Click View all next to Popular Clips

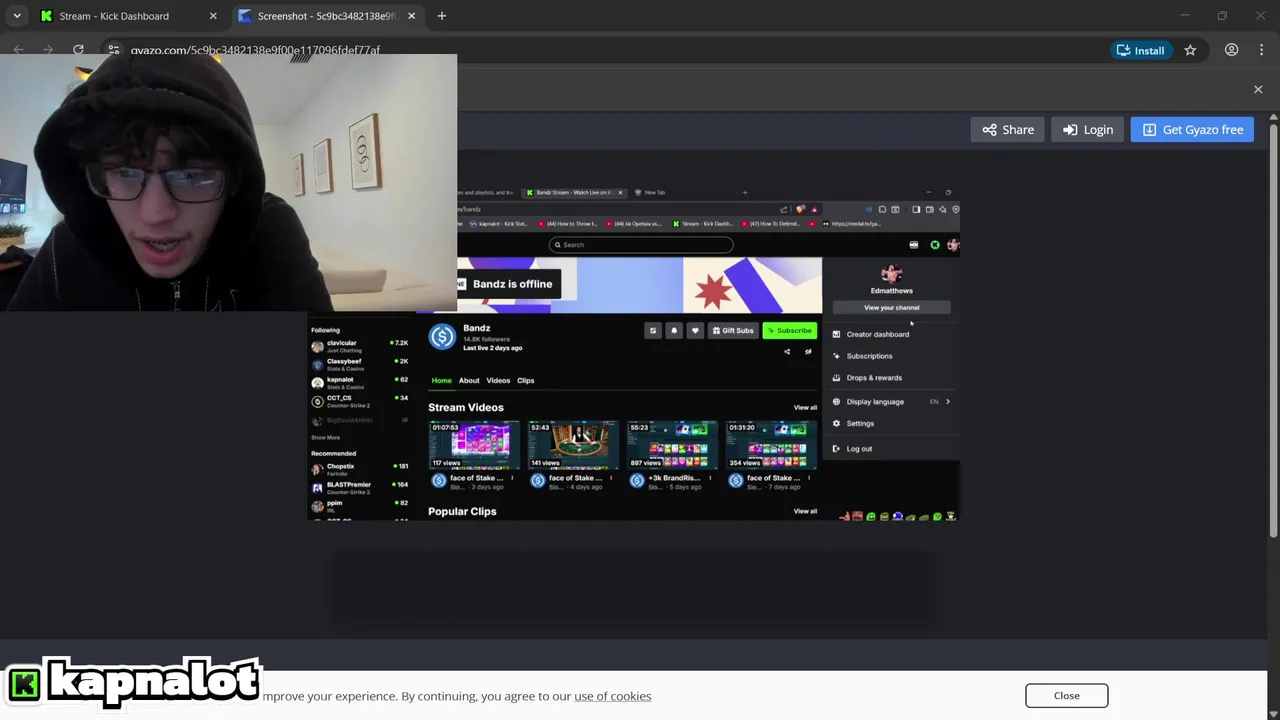point(805,511)
